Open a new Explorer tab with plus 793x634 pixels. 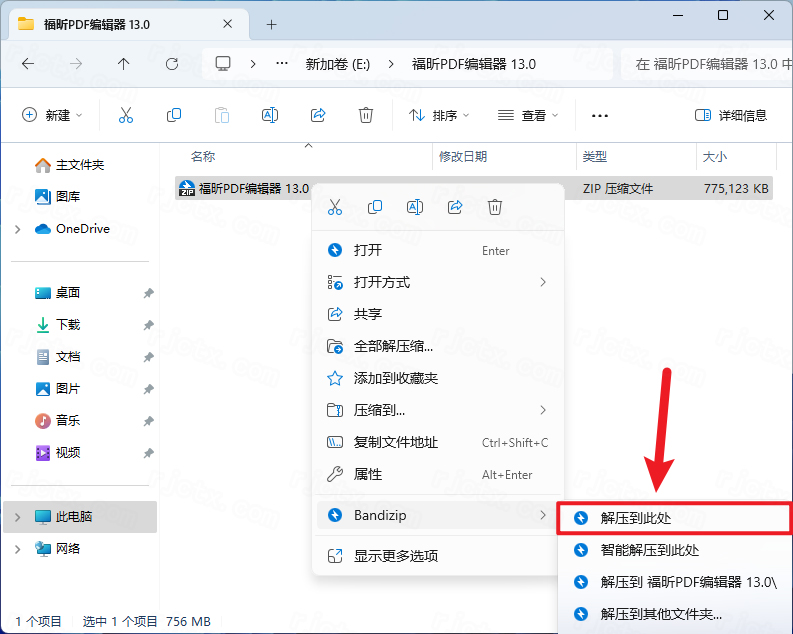click(272, 24)
